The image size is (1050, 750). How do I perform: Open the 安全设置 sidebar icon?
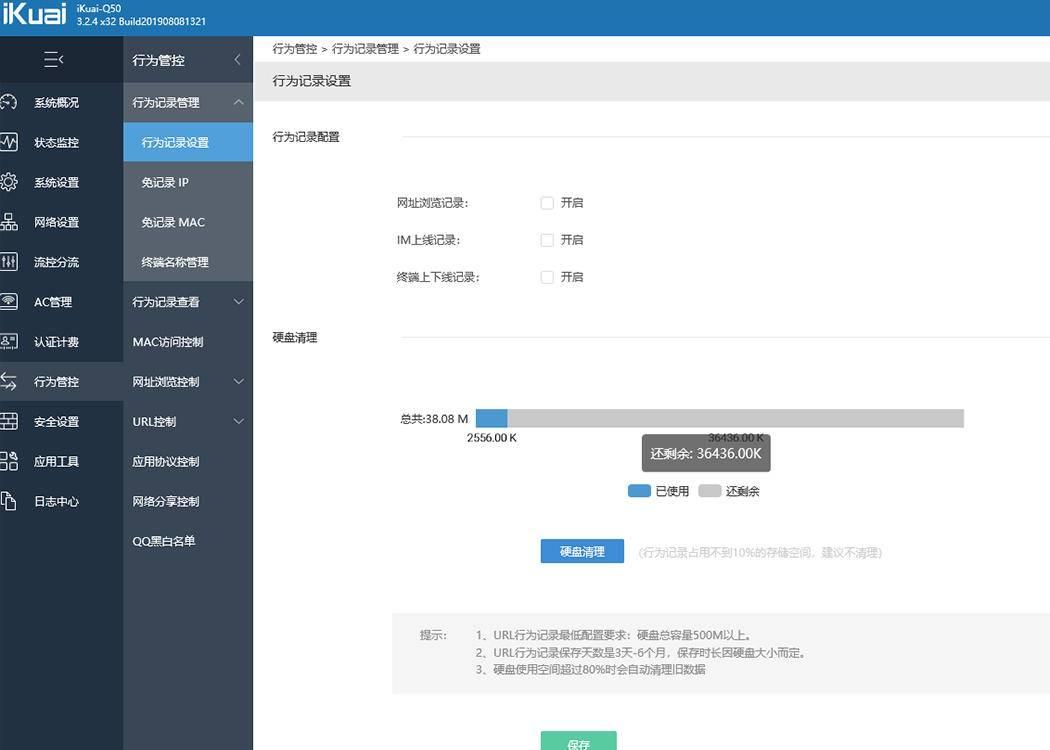pos(12,421)
